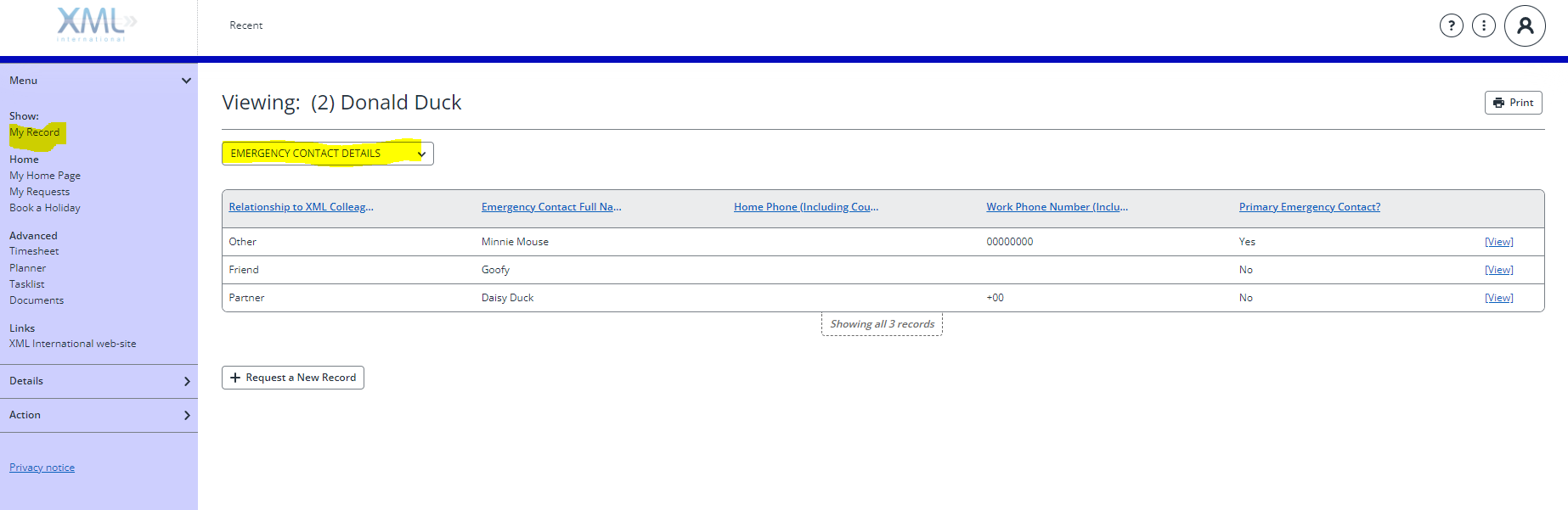Image resolution: width=1568 pixels, height=510 pixels.
Task: Open Timesheet in Advanced menu
Action: [x=34, y=251]
